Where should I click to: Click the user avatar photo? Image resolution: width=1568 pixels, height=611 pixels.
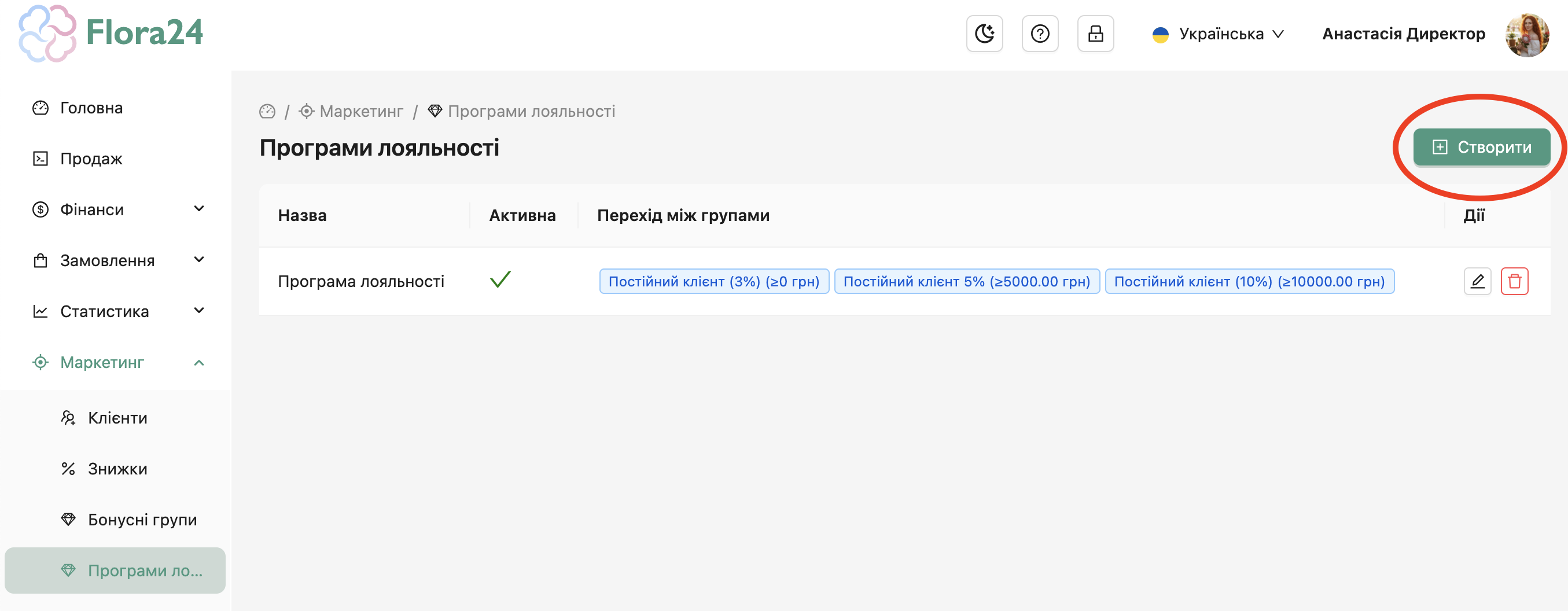pos(1526,34)
